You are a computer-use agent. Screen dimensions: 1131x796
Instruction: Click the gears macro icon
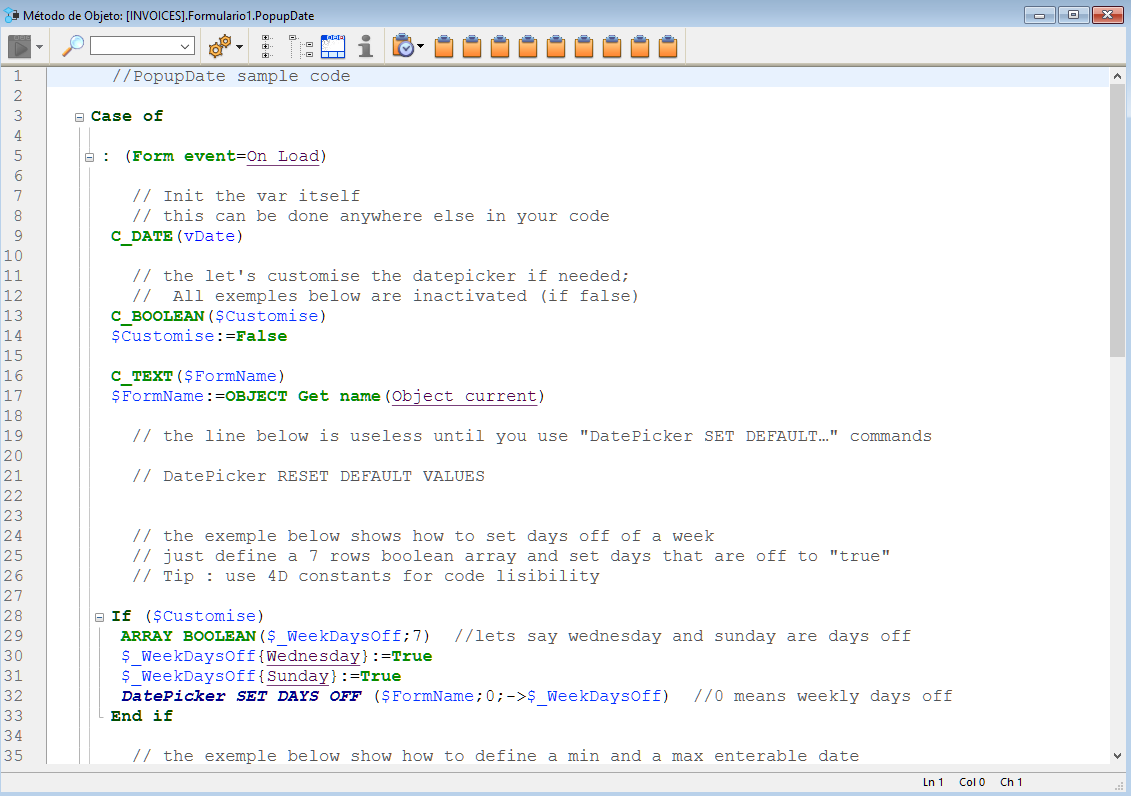click(x=219, y=46)
